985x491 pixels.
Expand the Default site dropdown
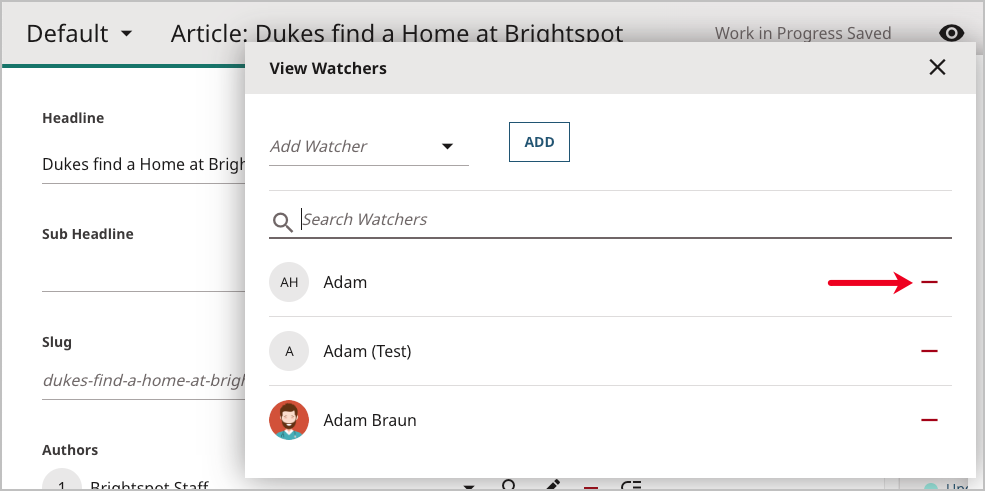pyautogui.click(x=80, y=34)
